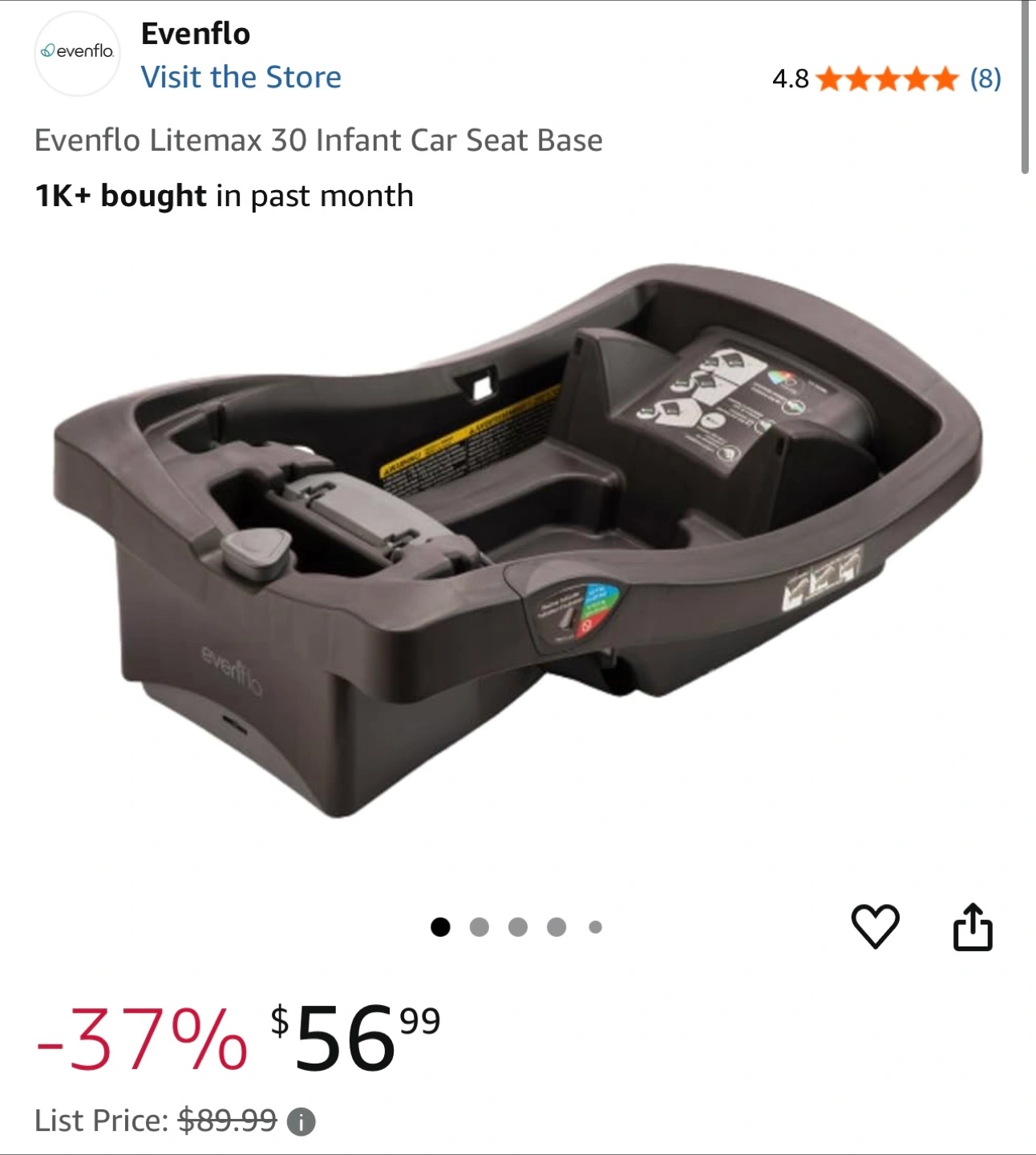1036x1155 pixels.
Task: Select the small fifth carousel dot
Action: (595, 927)
